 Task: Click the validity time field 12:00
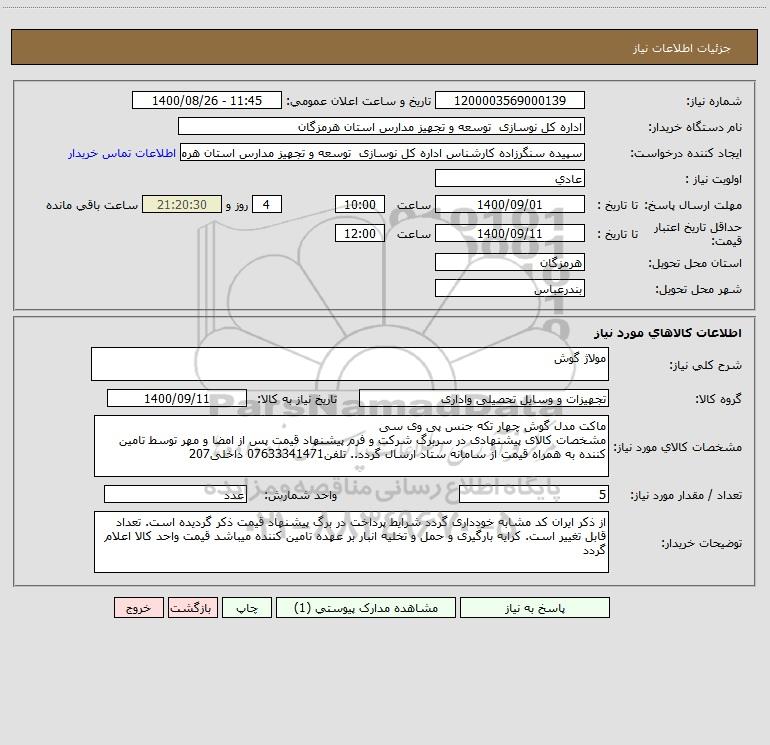pos(359,233)
